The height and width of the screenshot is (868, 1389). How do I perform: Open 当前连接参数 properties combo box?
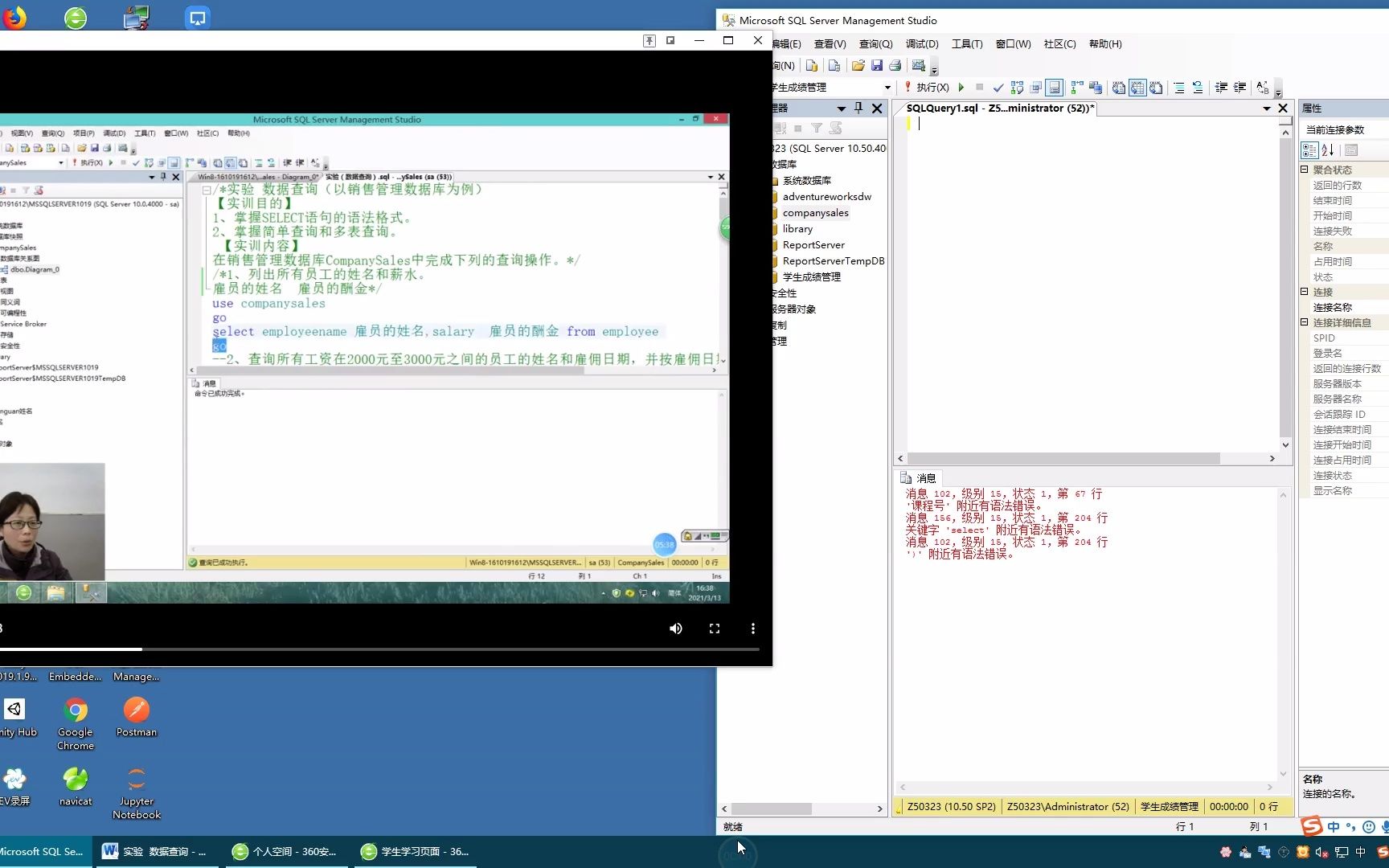click(x=1345, y=129)
